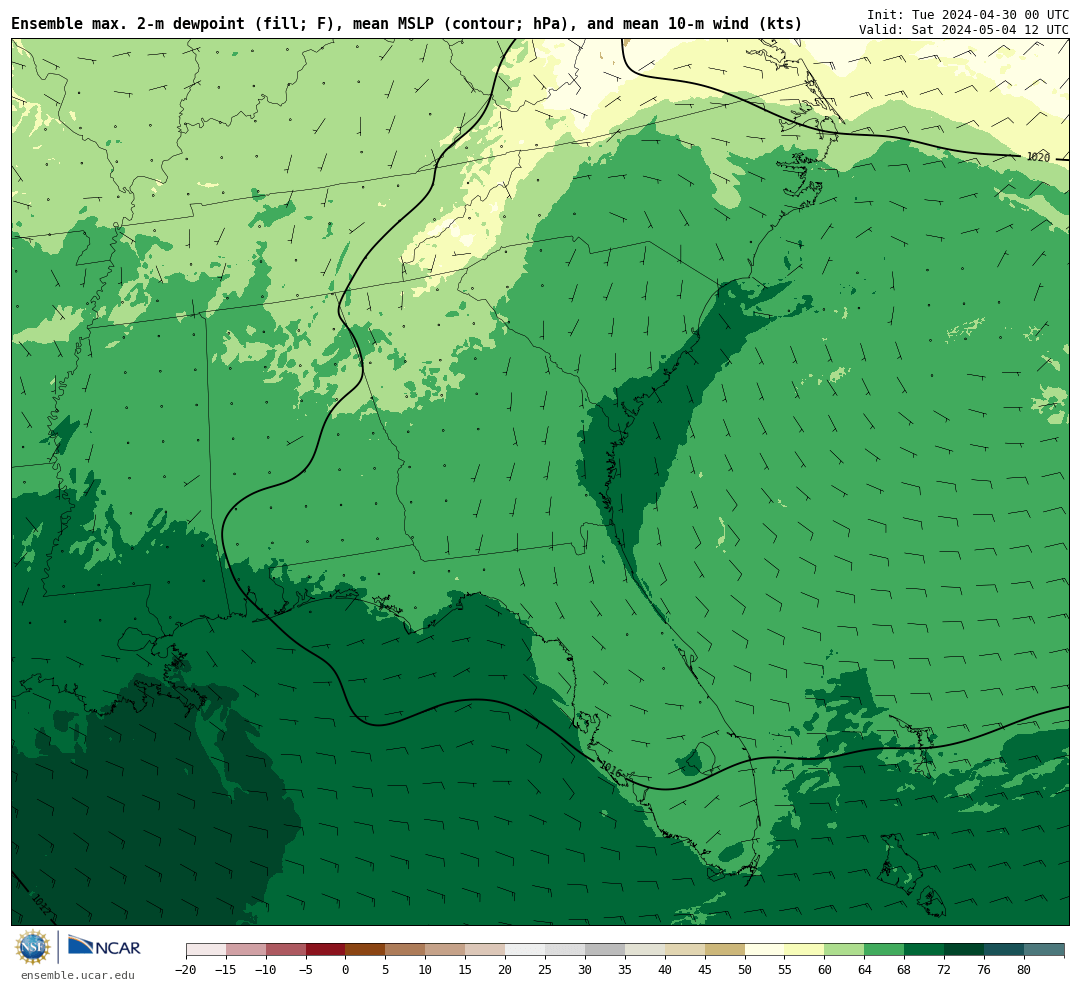1080x988 pixels.
Task: Pick the colorbar swatch between 55 and 60
Action: click(805, 950)
